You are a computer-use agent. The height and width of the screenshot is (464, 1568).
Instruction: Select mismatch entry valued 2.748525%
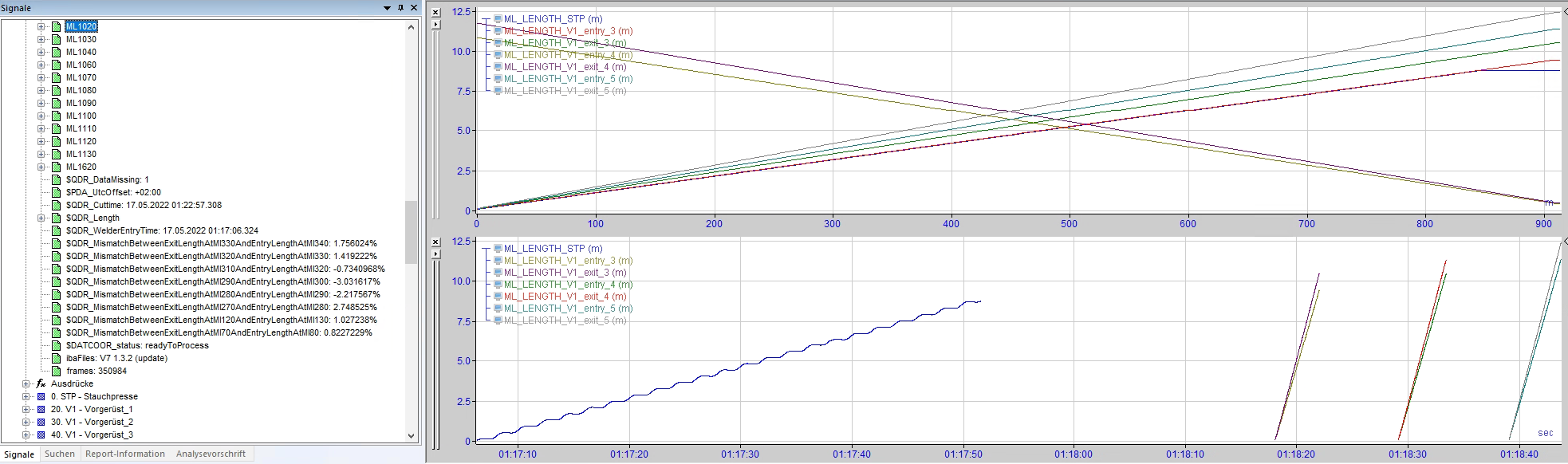(x=222, y=307)
